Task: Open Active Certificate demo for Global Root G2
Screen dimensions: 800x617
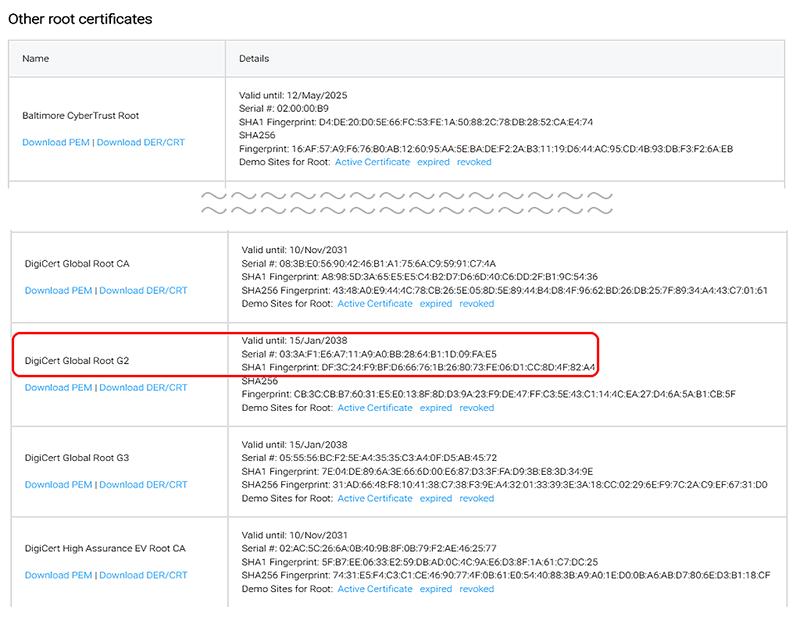Action: click(375, 408)
